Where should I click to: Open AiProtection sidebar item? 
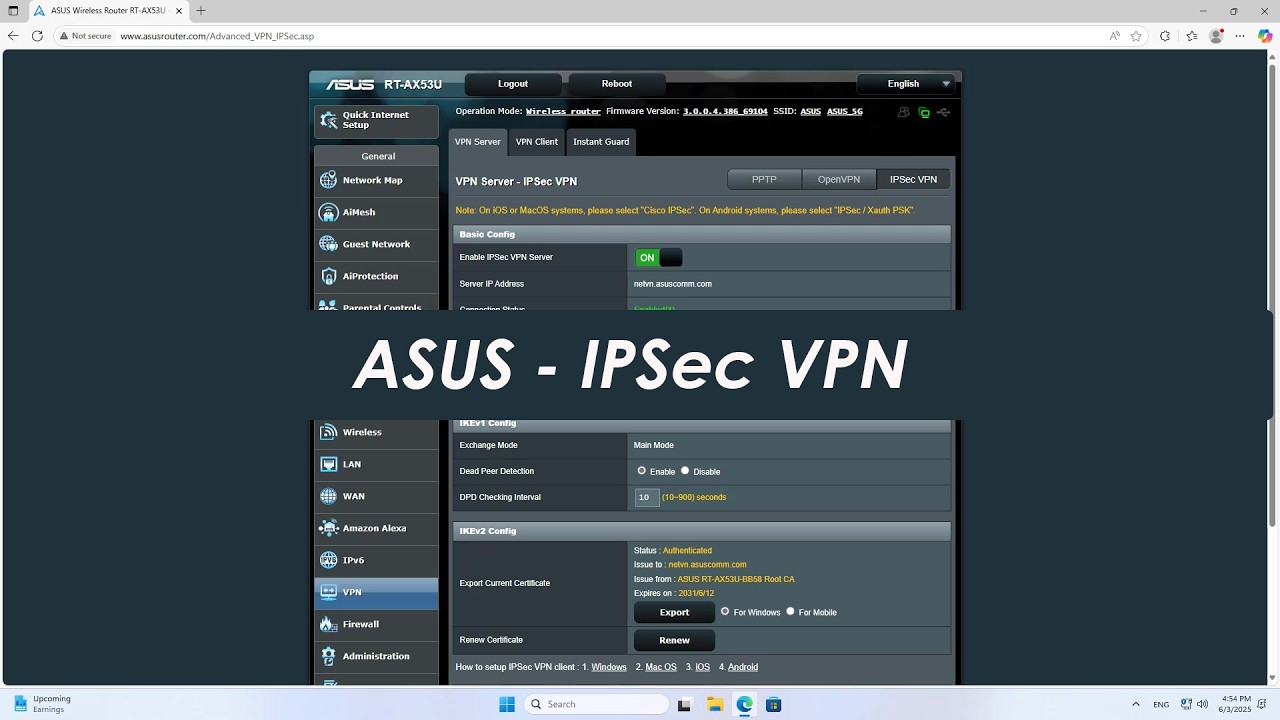click(376, 276)
